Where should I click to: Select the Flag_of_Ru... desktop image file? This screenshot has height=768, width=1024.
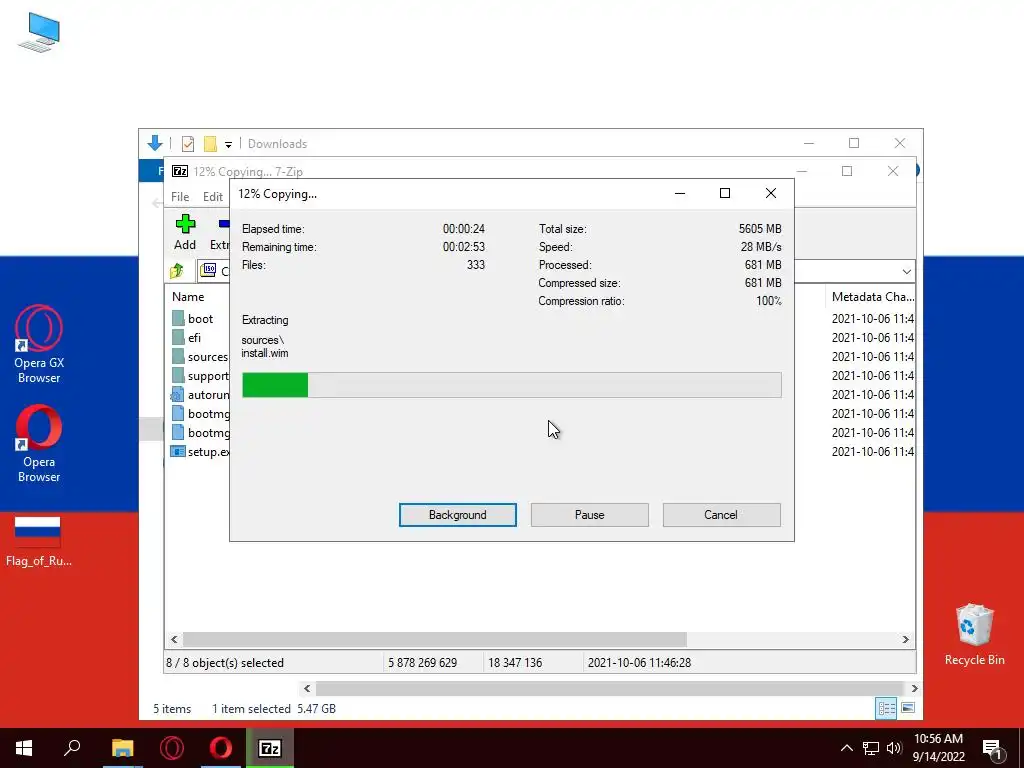click(39, 541)
